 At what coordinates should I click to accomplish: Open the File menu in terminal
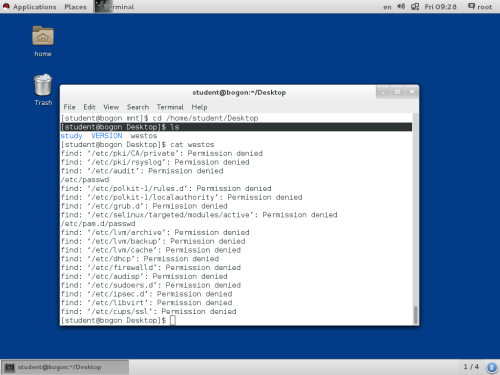tap(69, 107)
